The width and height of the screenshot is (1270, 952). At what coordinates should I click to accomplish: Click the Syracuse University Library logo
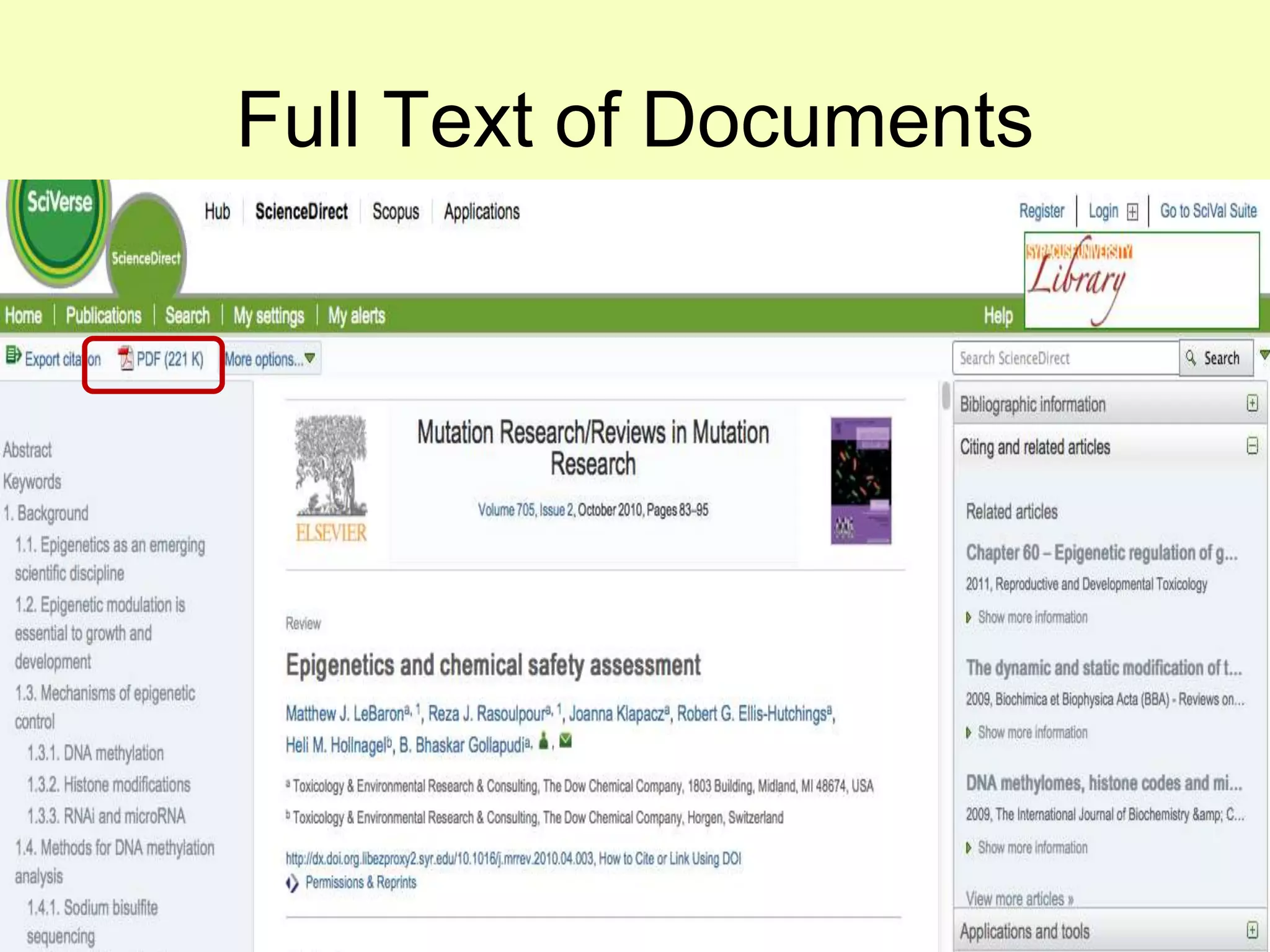coord(1141,280)
